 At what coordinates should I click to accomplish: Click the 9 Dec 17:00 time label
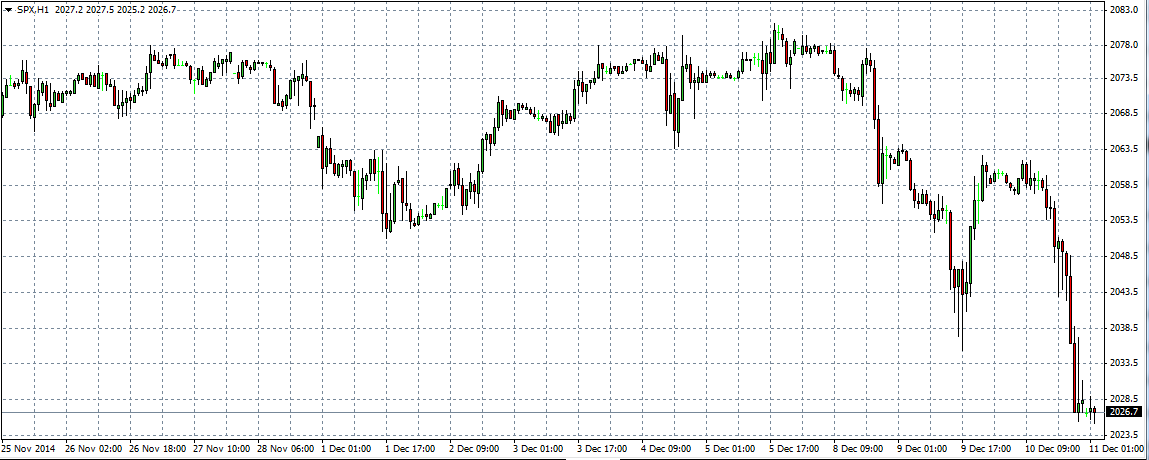pos(987,449)
